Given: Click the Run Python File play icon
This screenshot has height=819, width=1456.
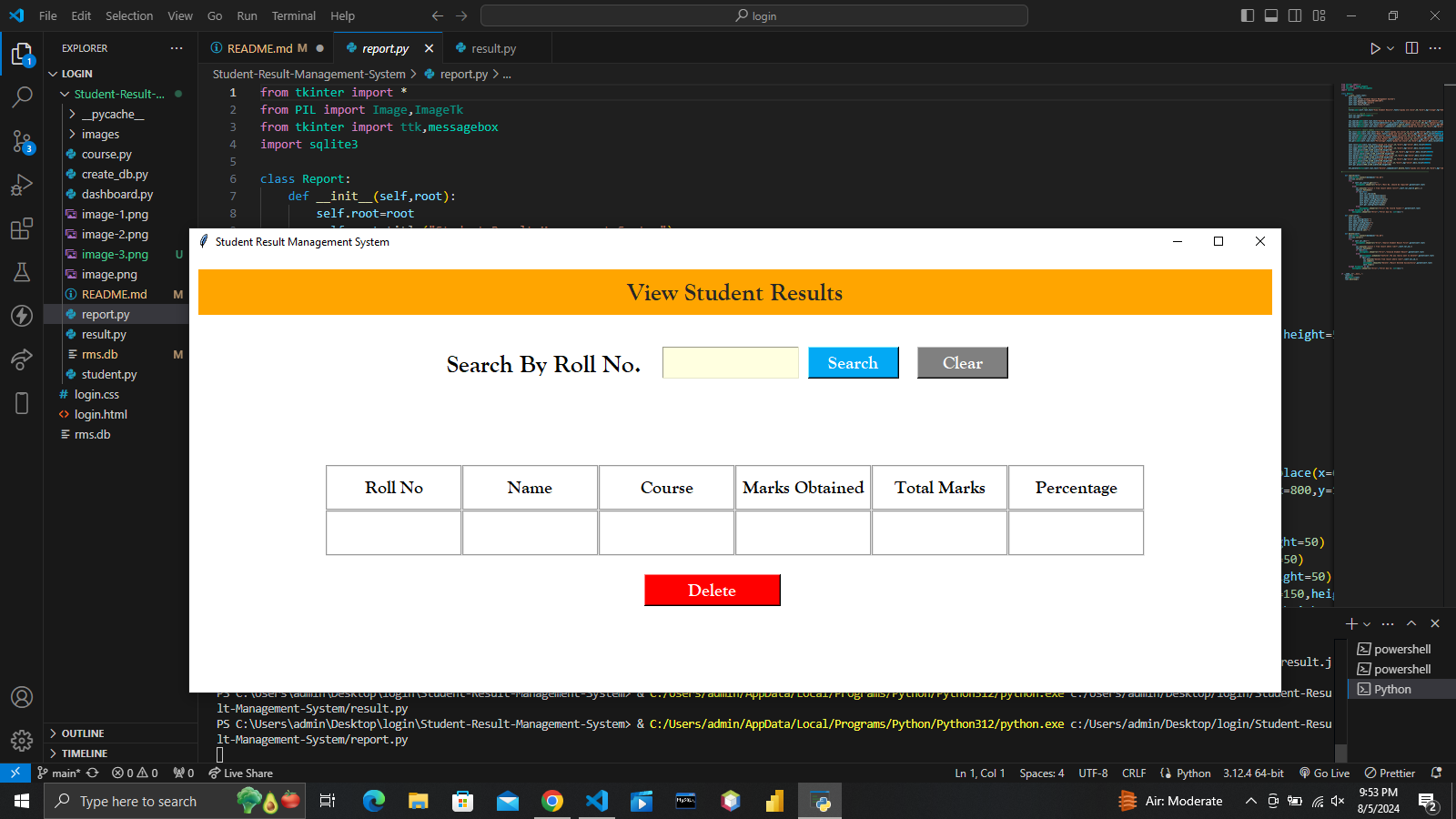Looking at the screenshot, I should pyautogui.click(x=1375, y=48).
